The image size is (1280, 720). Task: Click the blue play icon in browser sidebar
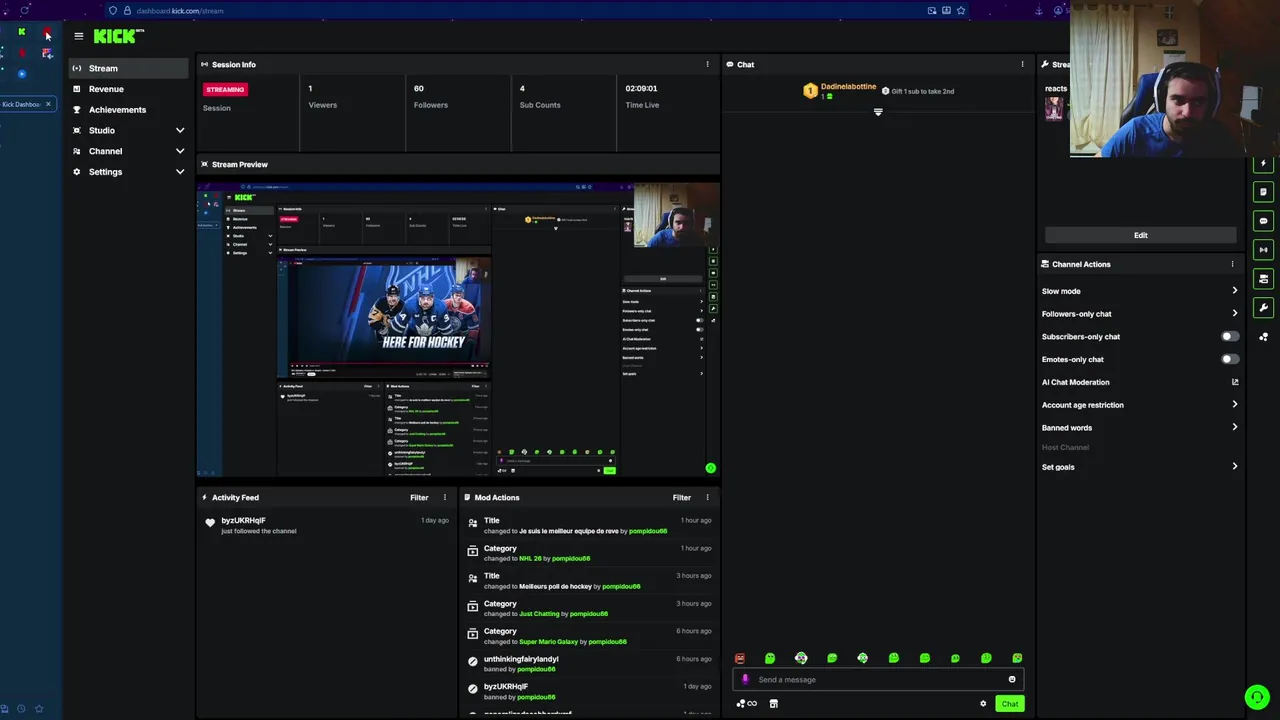coord(22,74)
